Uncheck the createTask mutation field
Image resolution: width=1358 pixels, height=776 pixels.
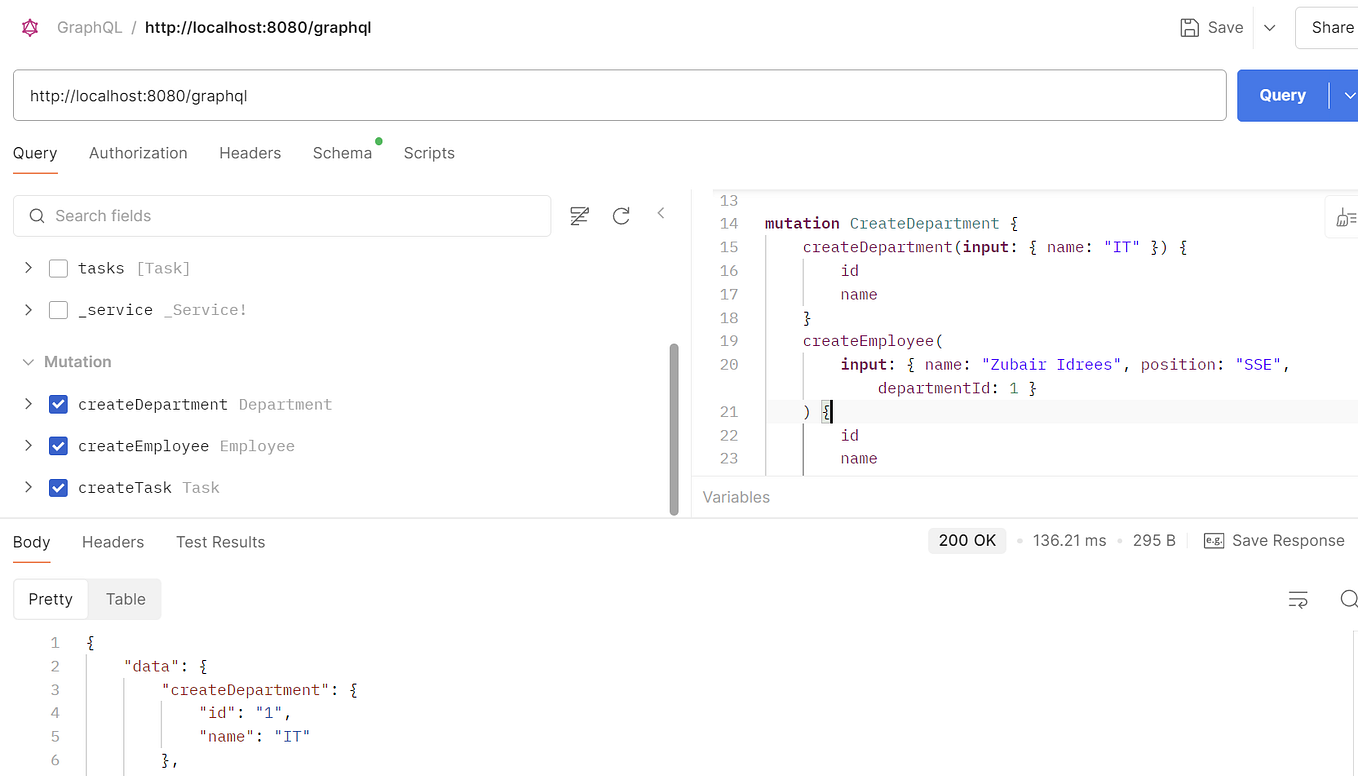click(x=58, y=487)
